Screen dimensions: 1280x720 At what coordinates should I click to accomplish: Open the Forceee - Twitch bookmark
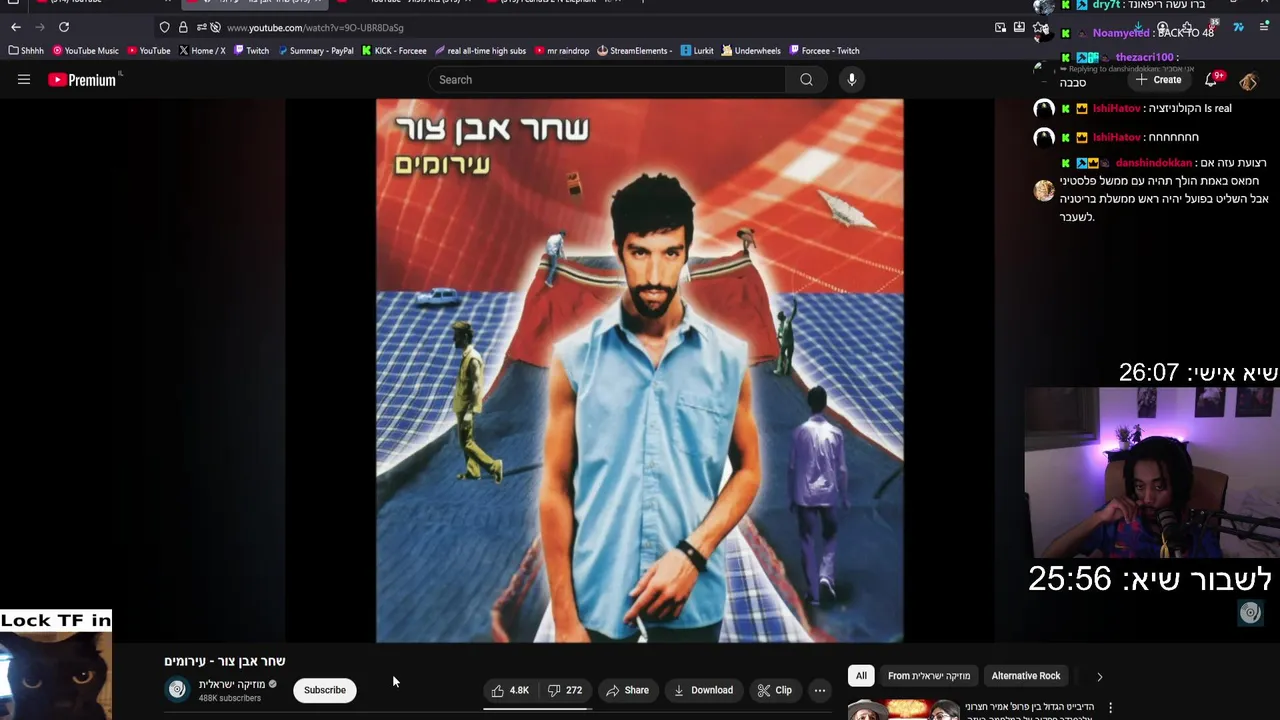pos(824,51)
